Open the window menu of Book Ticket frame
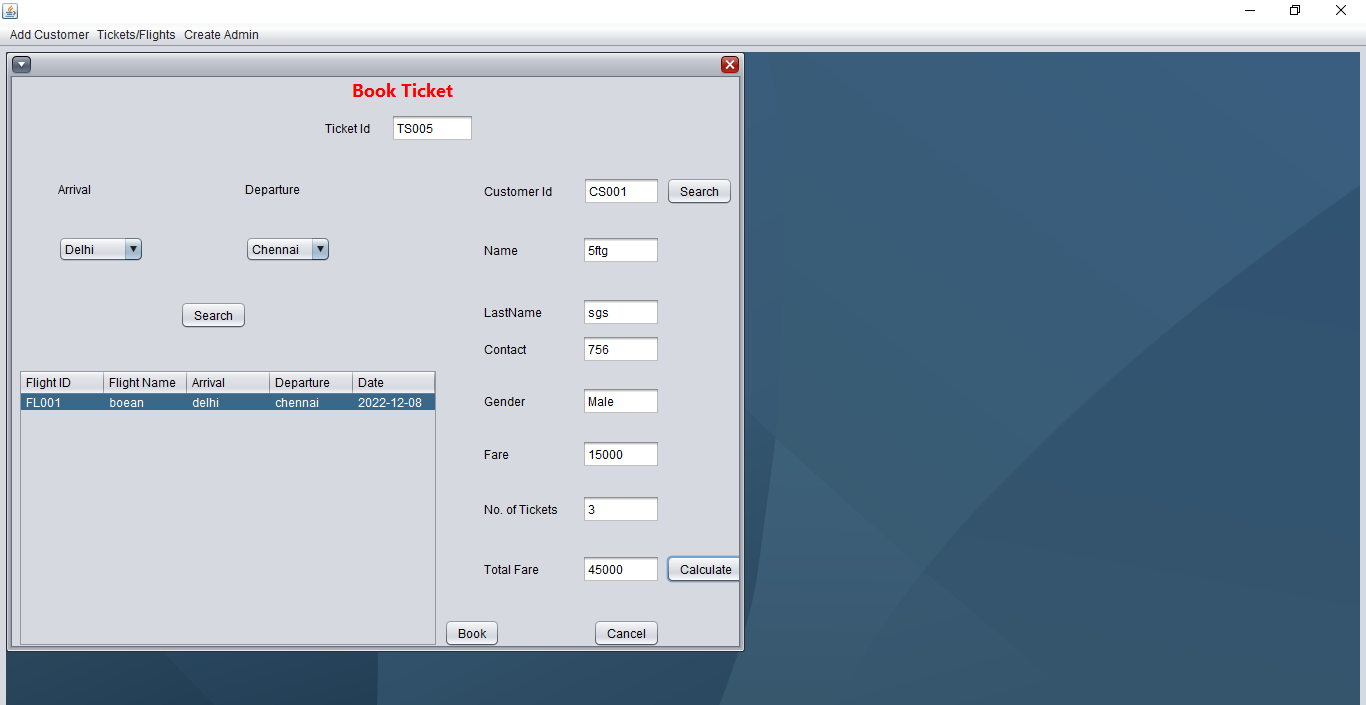Image resolution: width=1366 pixels, height=705 pixels. tap(21, 64)
